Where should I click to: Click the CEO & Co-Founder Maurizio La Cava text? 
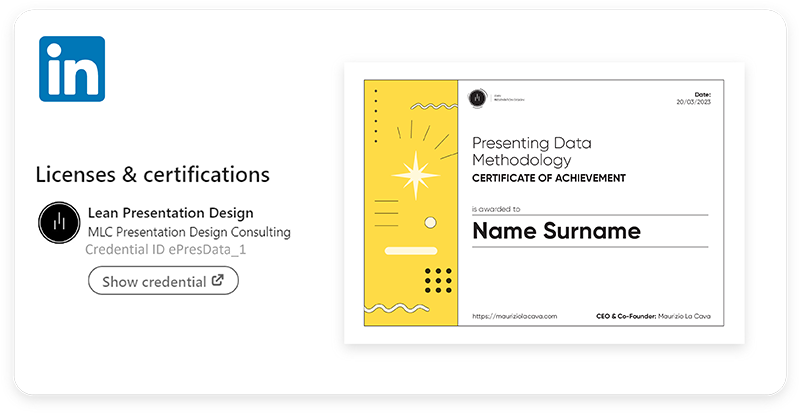(653, 316)
